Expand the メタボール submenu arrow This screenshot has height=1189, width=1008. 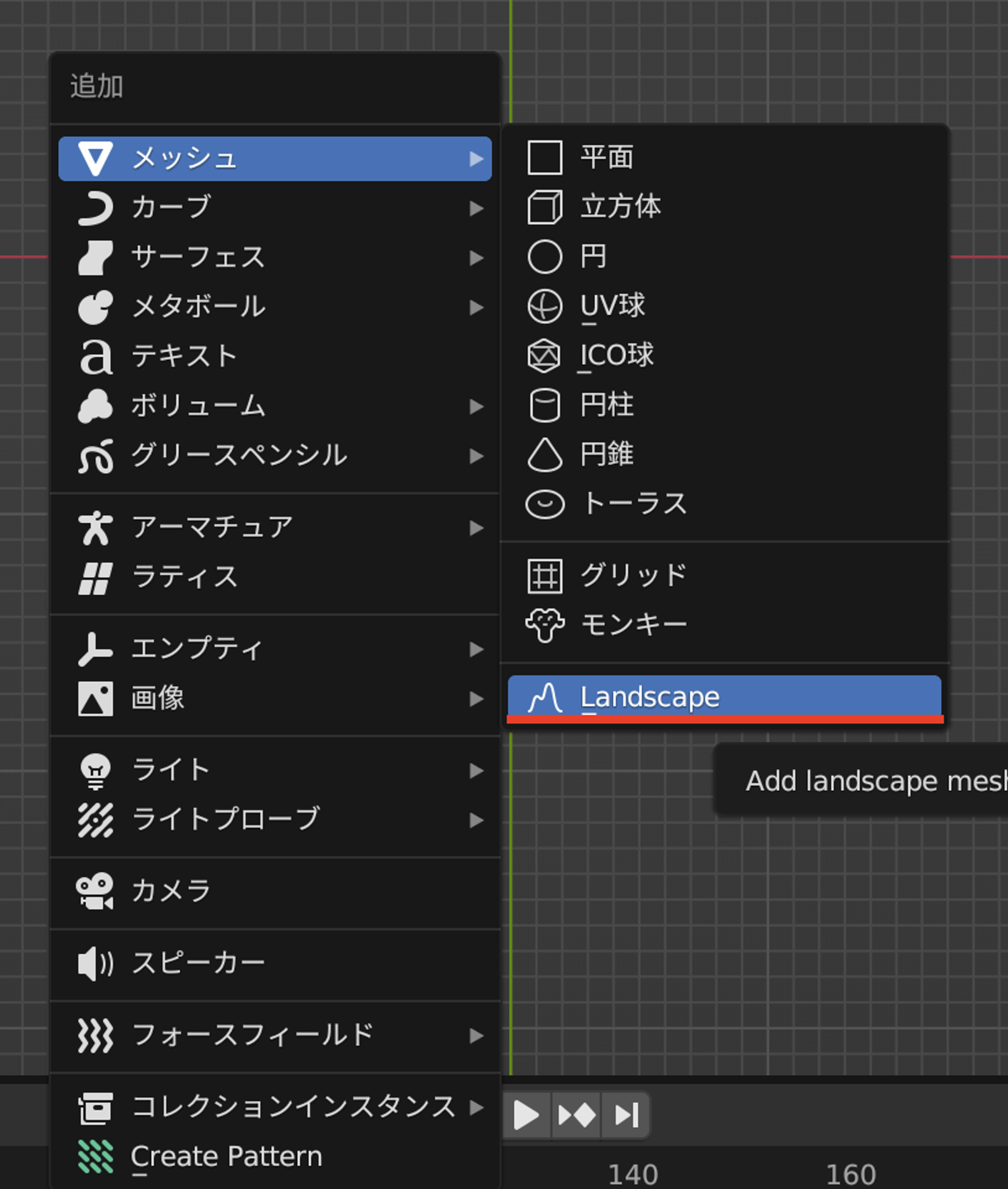(476, 308)
